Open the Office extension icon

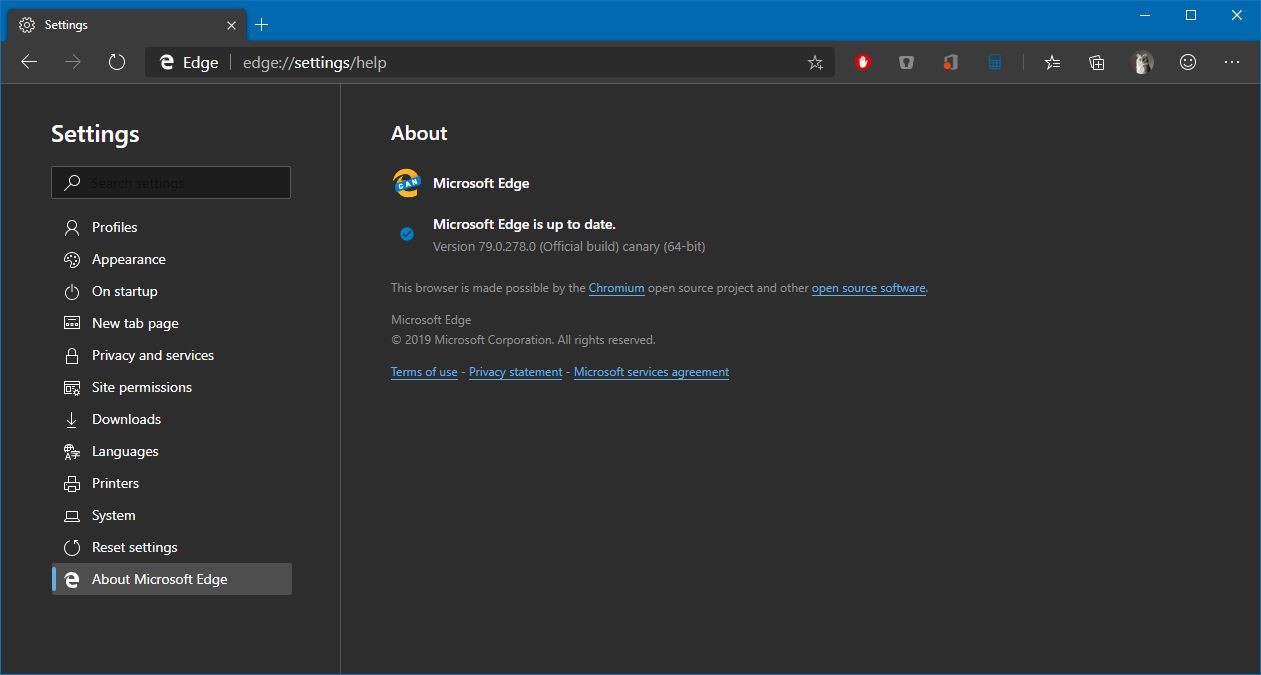coord(951,62)
